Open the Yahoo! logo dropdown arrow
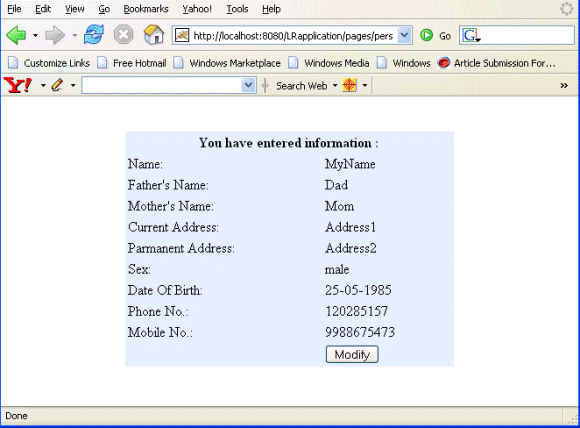Screen dimensions: 580x428 [x=43, y=85]
